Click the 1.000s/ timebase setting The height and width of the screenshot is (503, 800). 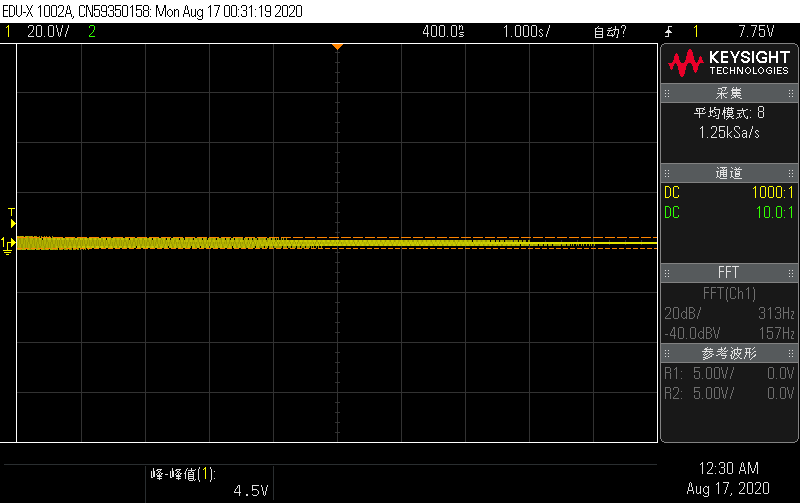point(527,32)
